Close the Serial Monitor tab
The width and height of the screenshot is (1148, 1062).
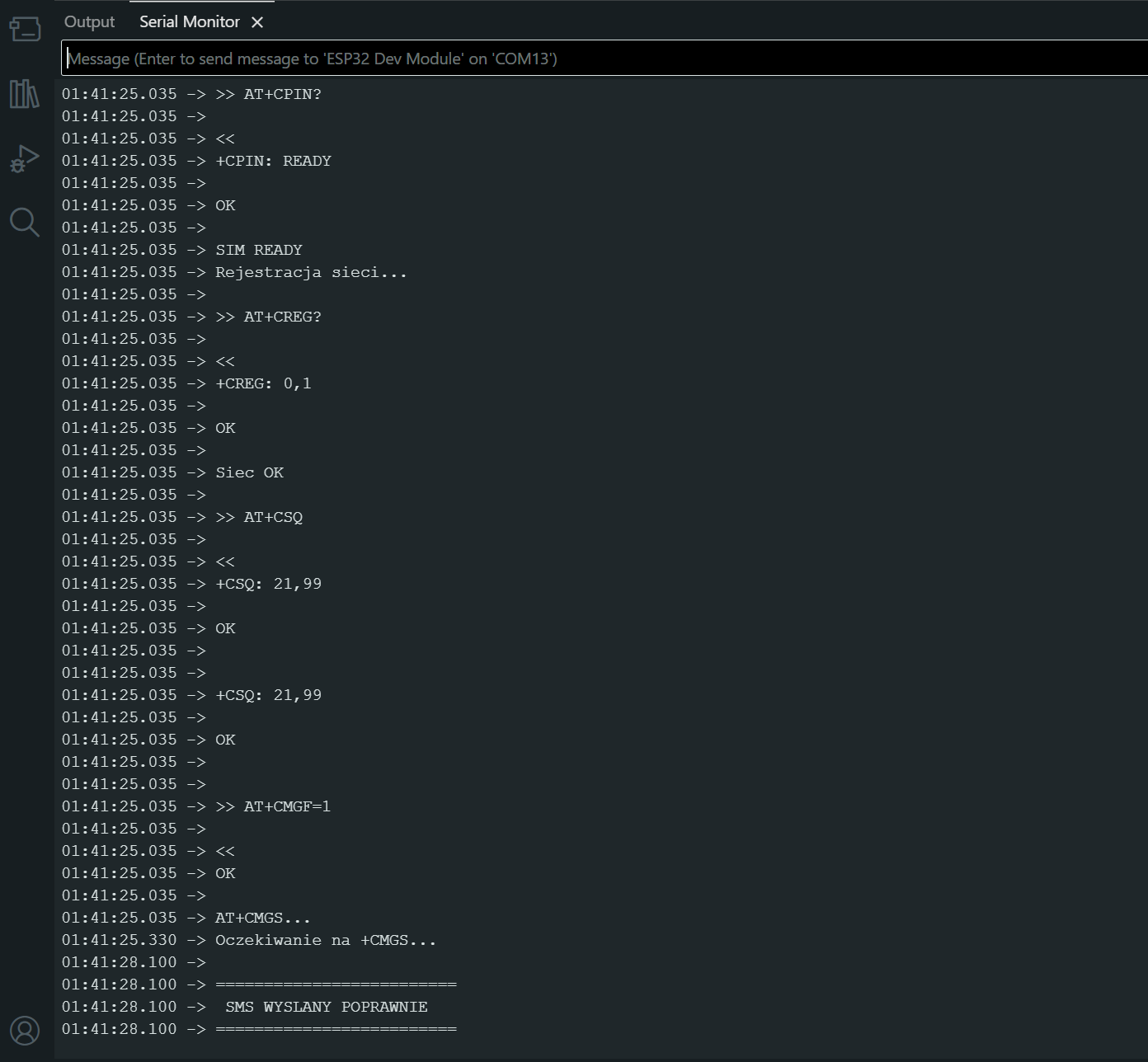pyautogui.click(x=257, y=22)
